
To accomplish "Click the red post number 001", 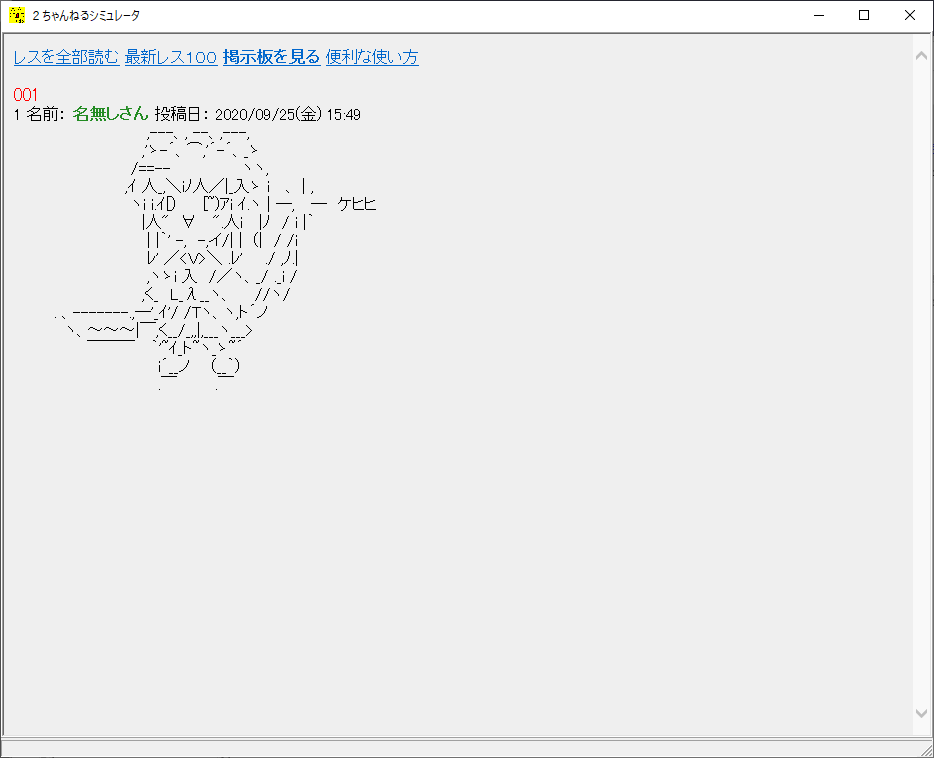I will pos(25,94).
